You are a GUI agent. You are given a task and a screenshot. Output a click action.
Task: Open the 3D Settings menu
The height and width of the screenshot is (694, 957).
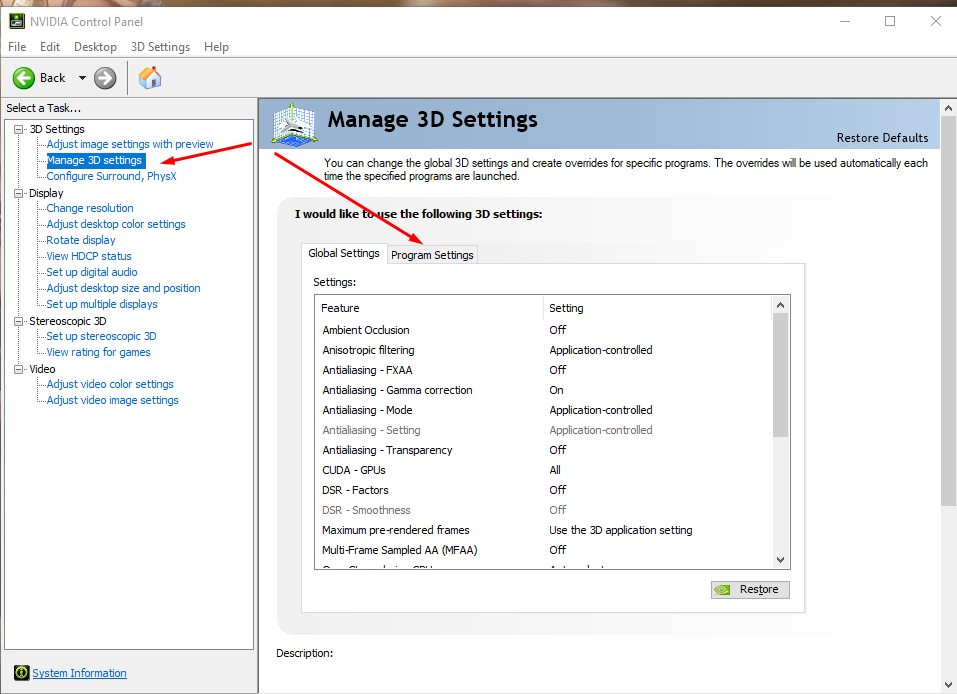point(160,47)
